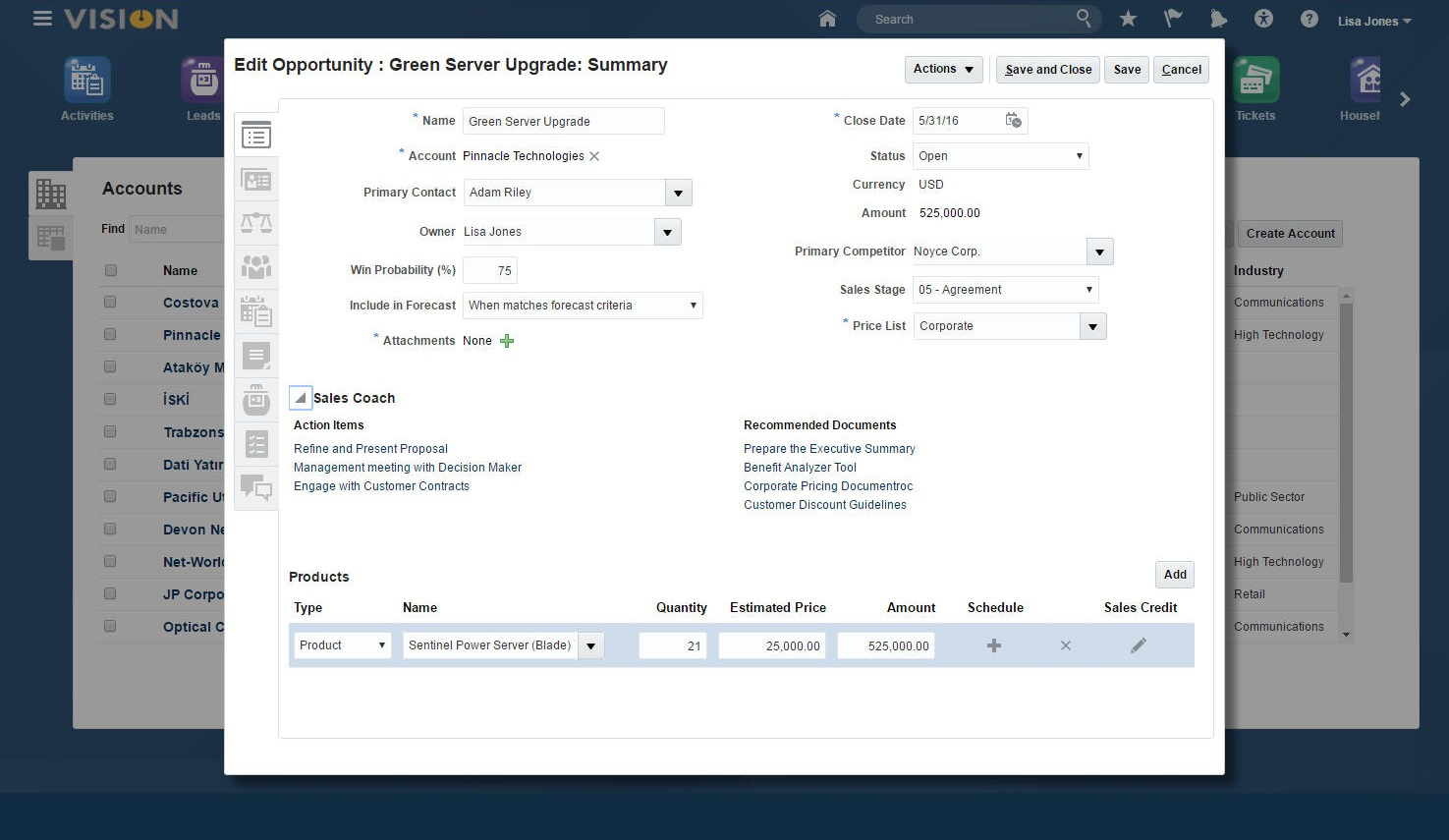This screenshot has height=840, width=1449.
Task: Tick the Costova row checkbox
Action: pyautogui.click(x=110, y=303)
